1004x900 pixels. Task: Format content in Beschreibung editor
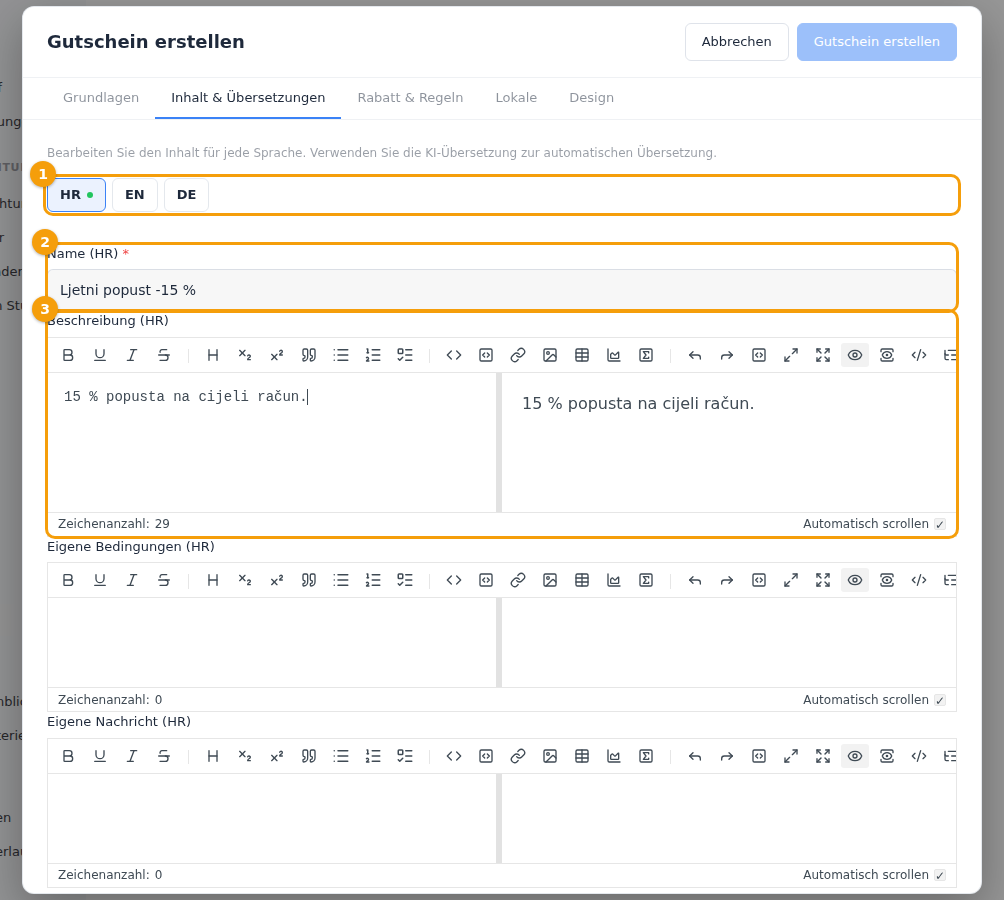tap(759, 355)
